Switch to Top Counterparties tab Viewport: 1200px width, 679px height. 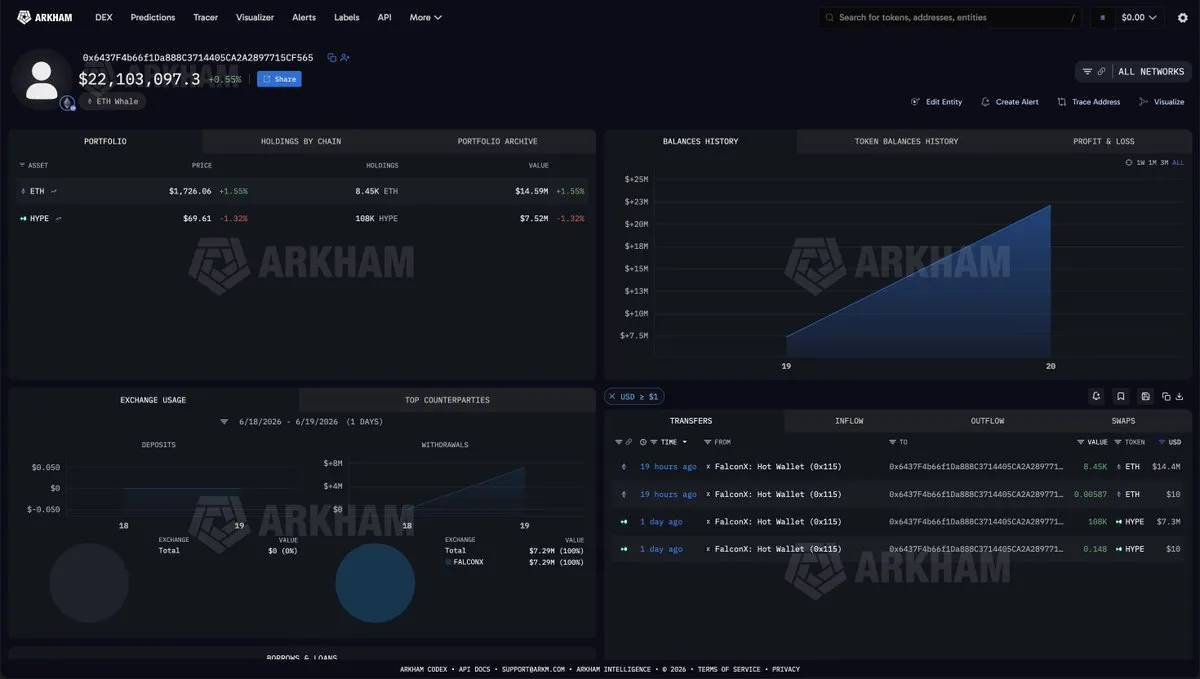(447, 400)
